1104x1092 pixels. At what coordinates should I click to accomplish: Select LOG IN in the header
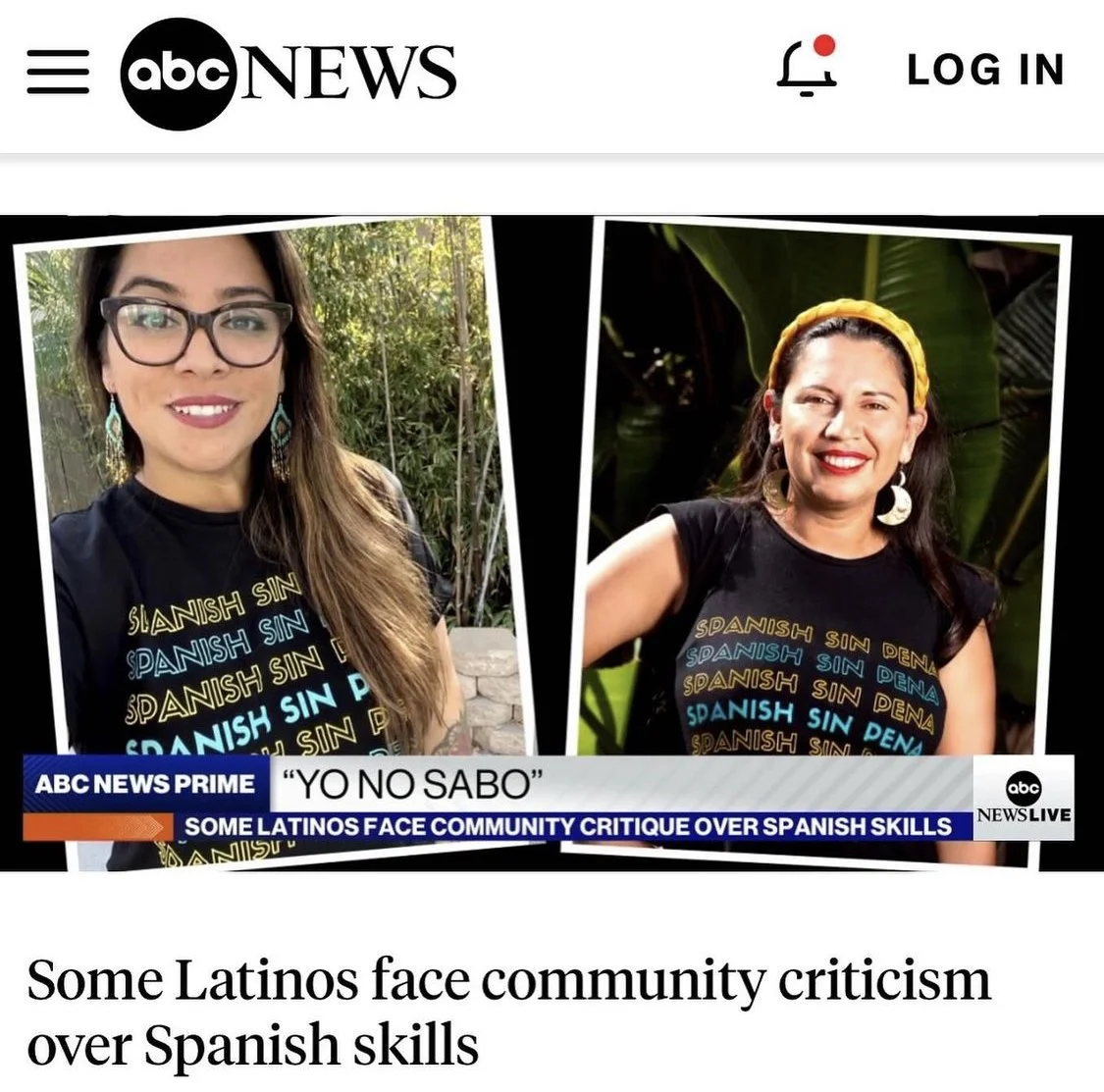(x=985, y=70)
